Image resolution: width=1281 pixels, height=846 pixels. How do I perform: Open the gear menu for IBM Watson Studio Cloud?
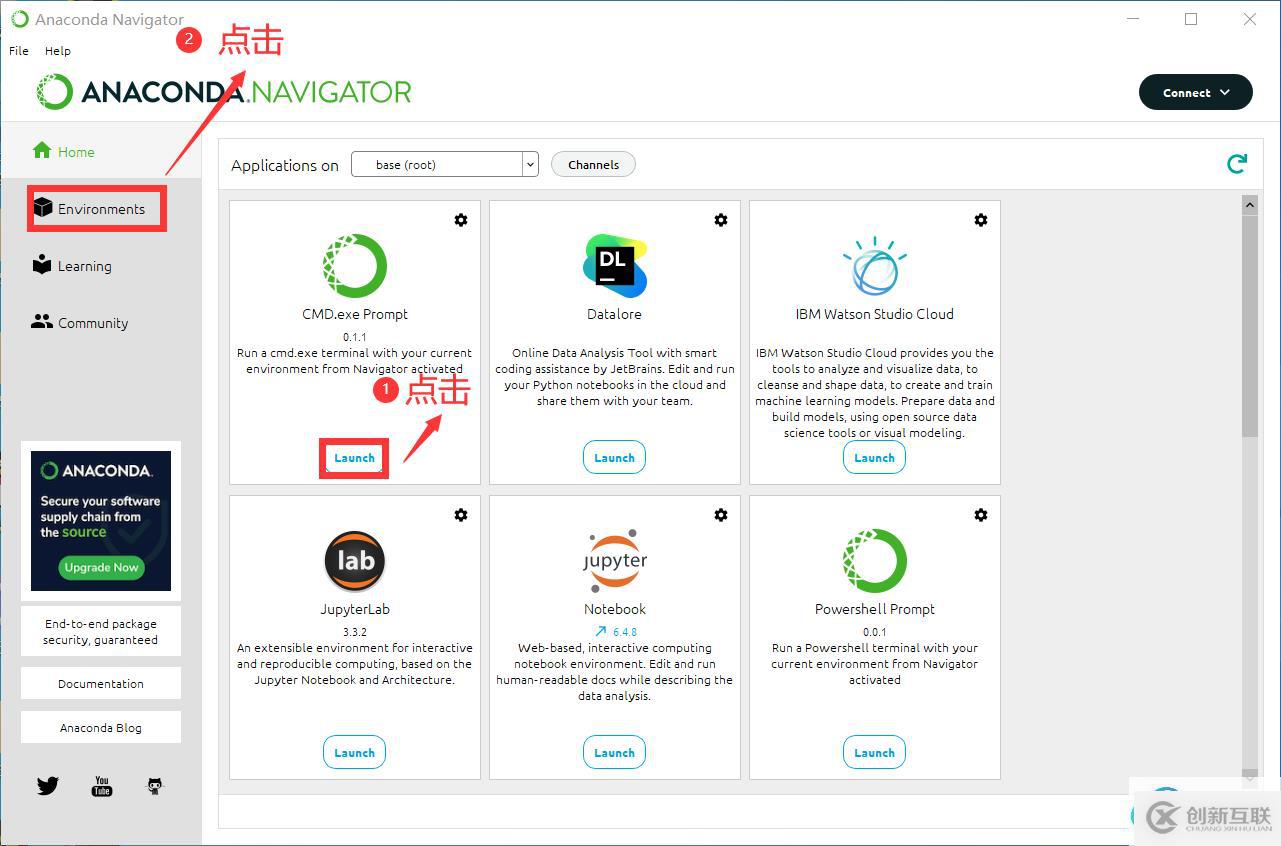click(981, 220)
